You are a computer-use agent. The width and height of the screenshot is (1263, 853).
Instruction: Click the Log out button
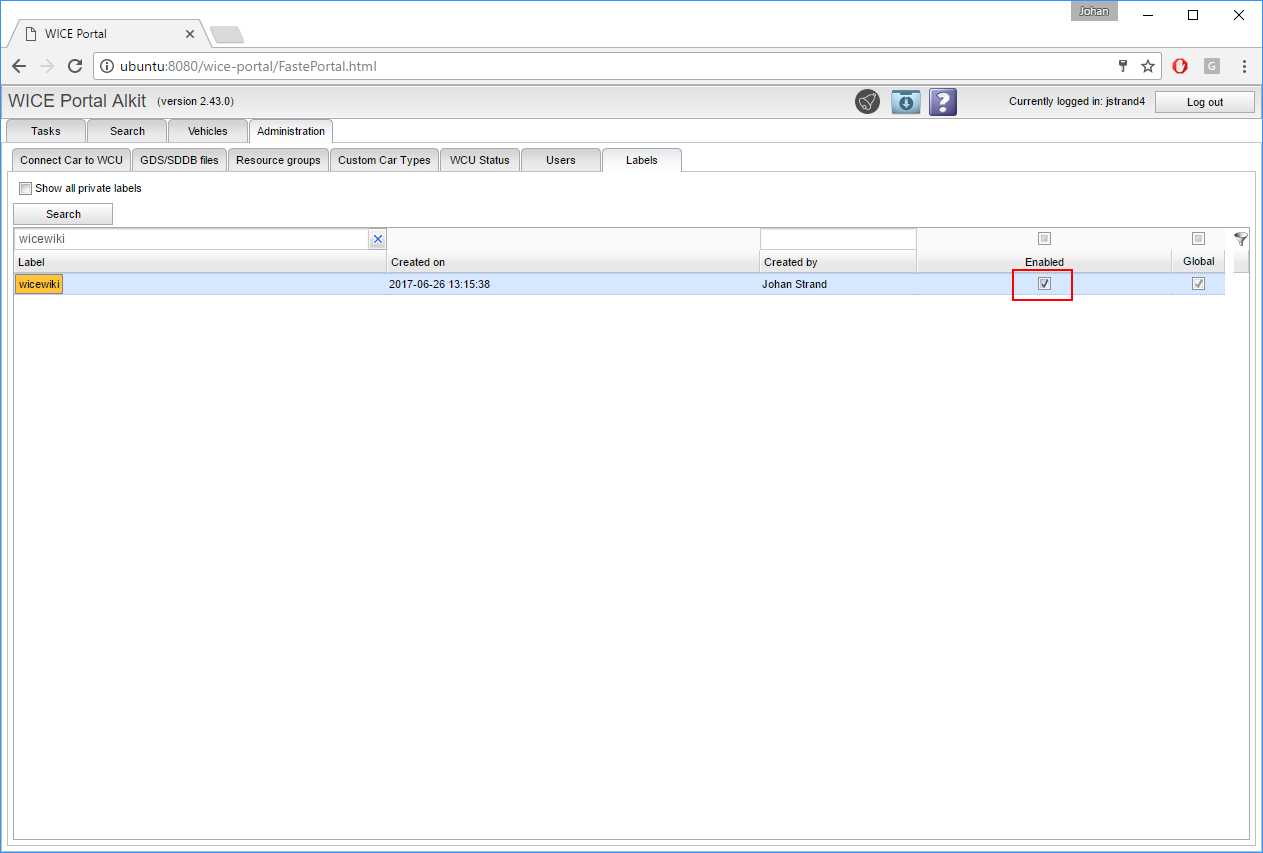[1204, 102]
